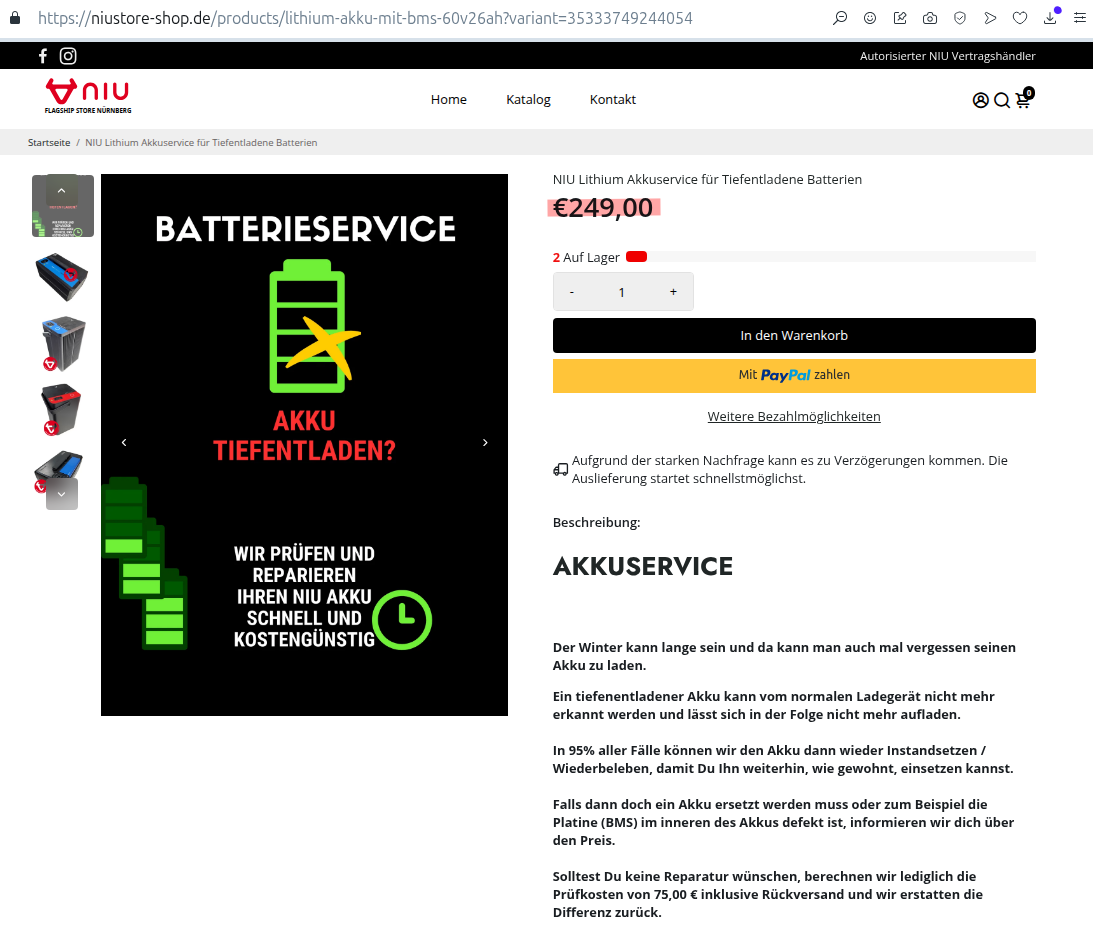The image size is (1093, 934).
Task: Click the browser heart favorites icon
Action: [x=1020, y=18]
